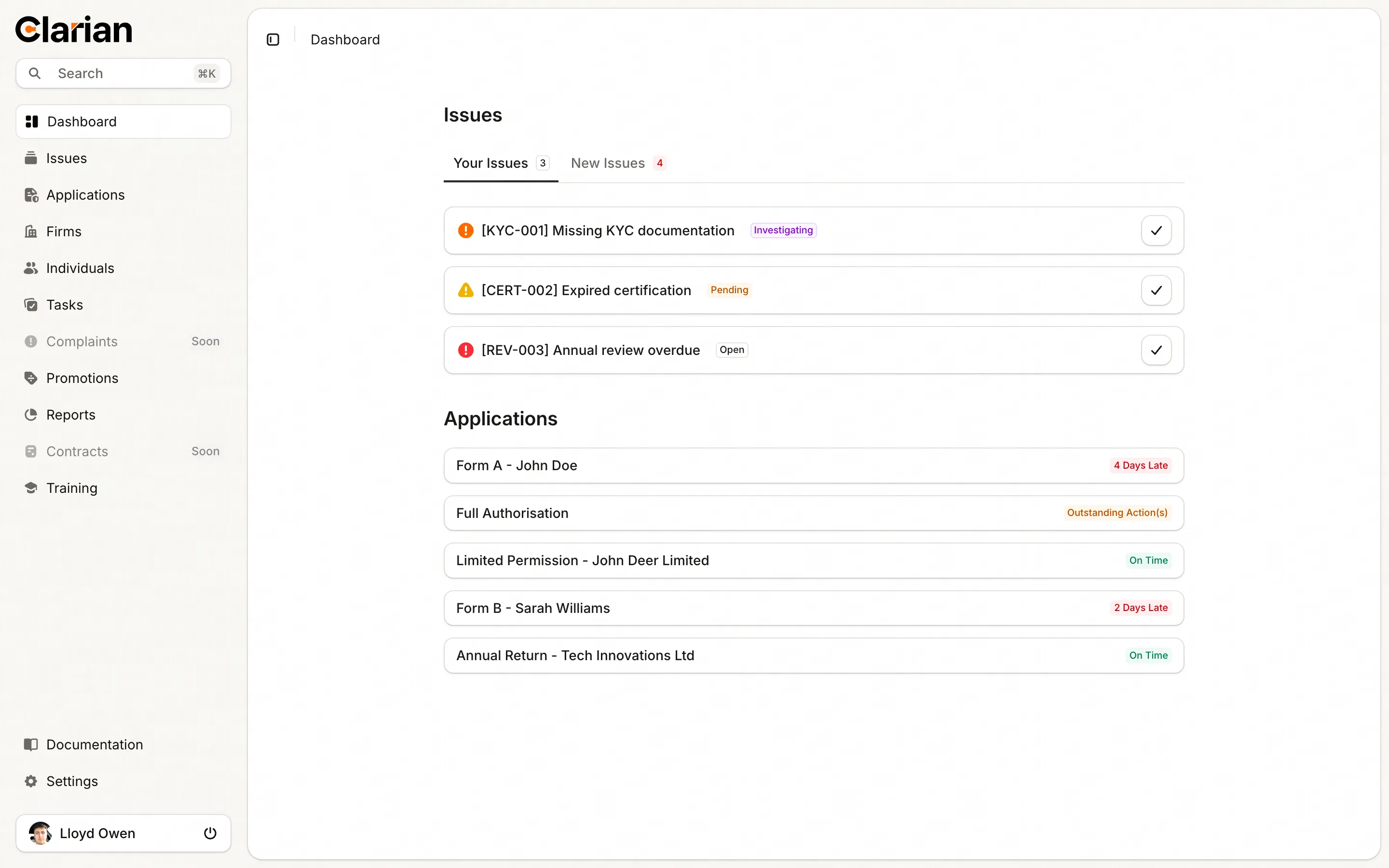
Task: Go to Tasks in the sidebar
Action: point(64,305)
